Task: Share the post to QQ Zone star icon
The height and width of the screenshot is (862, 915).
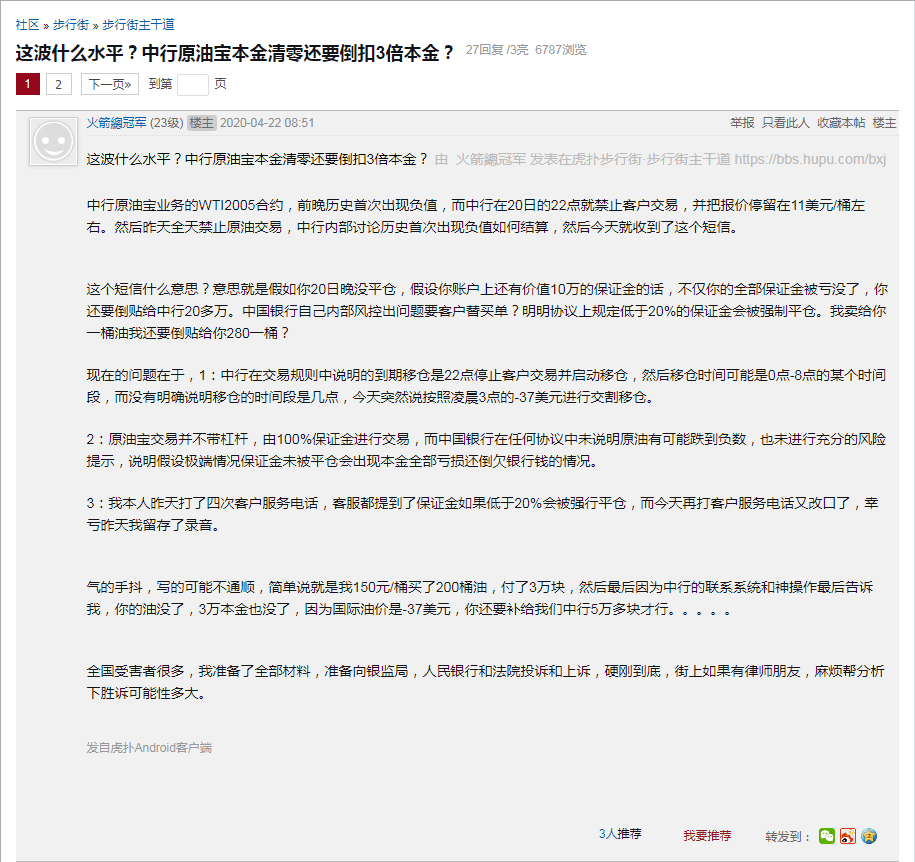Action: pyautogui.click(x=869, y=836)
